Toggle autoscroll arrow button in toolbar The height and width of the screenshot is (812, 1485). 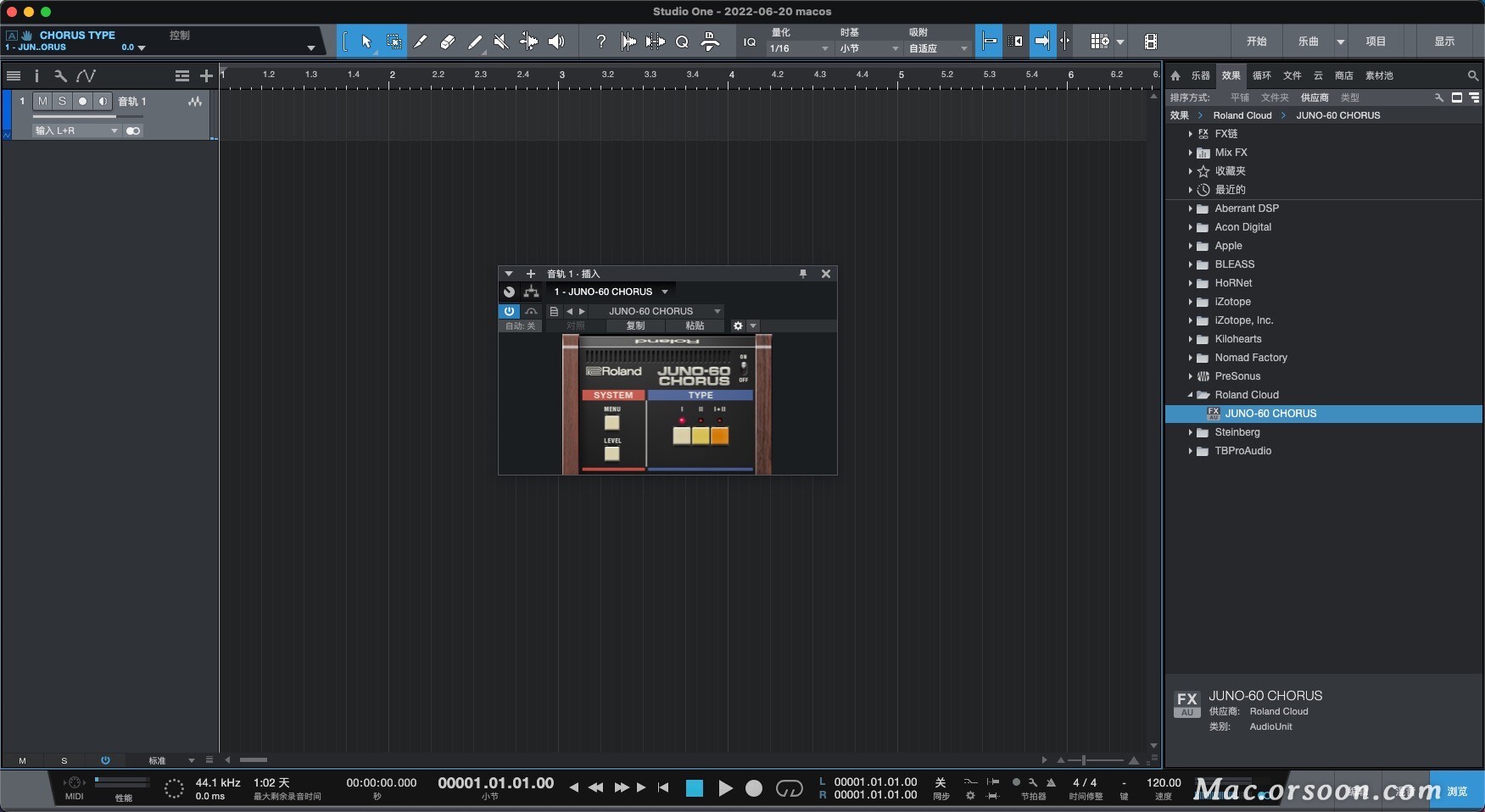(1042, 42)
